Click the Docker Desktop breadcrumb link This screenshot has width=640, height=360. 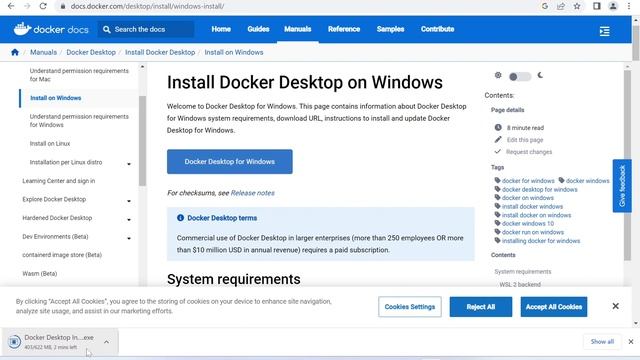91,52
